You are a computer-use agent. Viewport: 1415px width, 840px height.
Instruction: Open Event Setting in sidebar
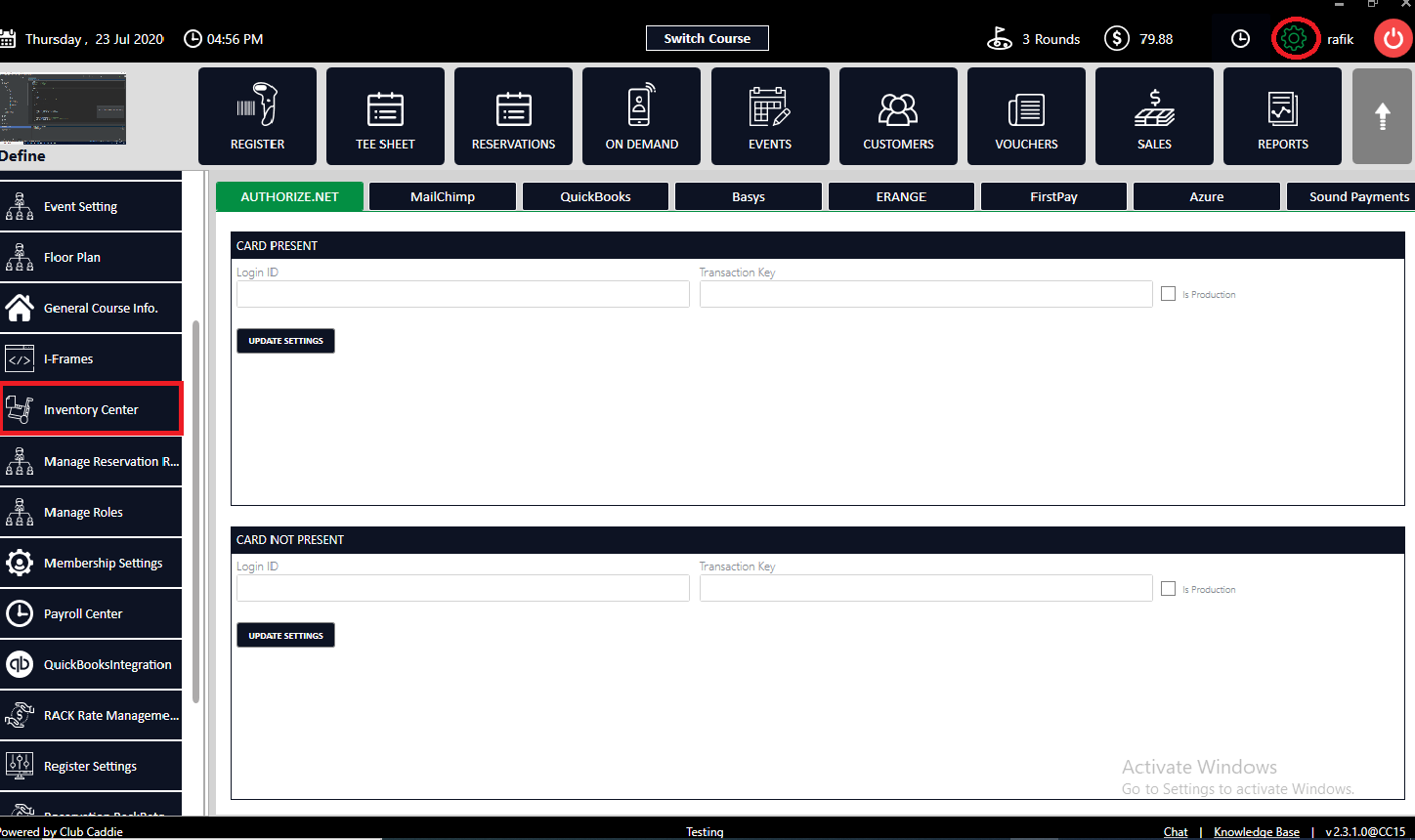[x=91, y=206]
